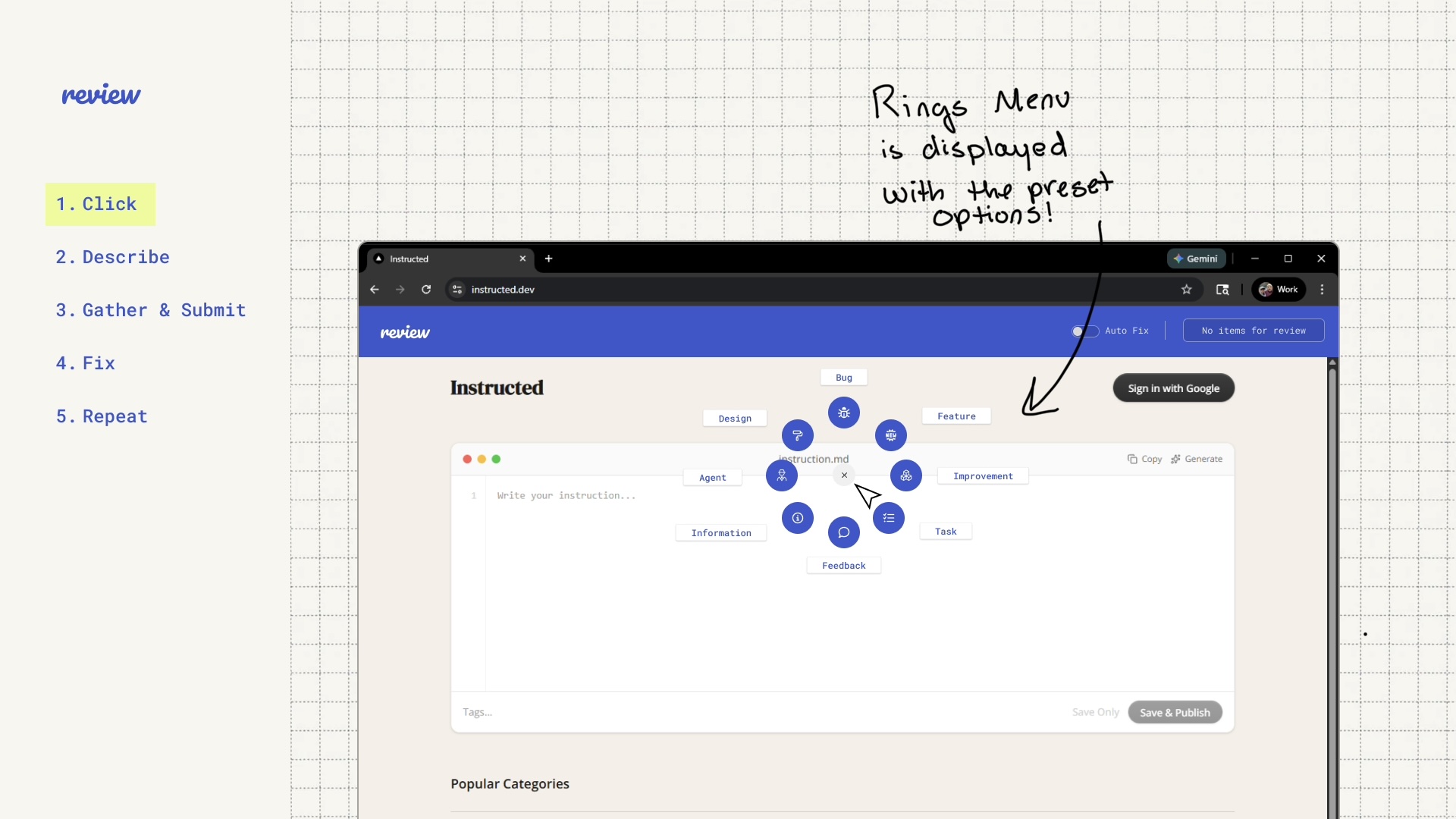The height and width of the screenshot is (819, 1456).
Task: Click the No items for review button
Action: click(x=1253, y=331)
